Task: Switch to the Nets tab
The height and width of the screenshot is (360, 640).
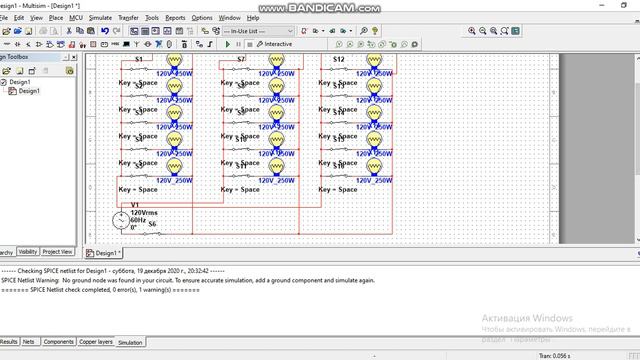Action: (x=29, y=342)
